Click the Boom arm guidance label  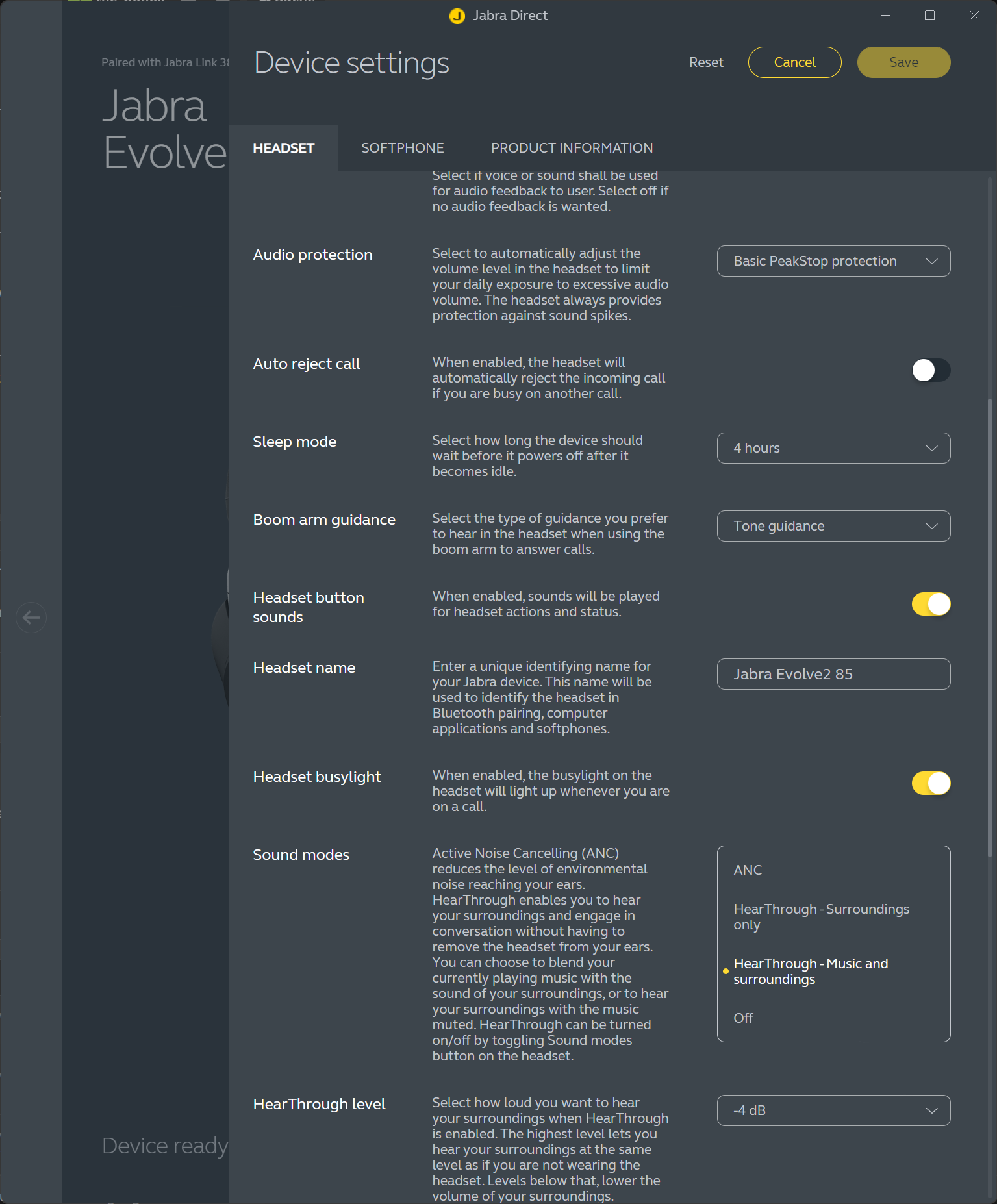pyautogui.click(x=324, y=520)
